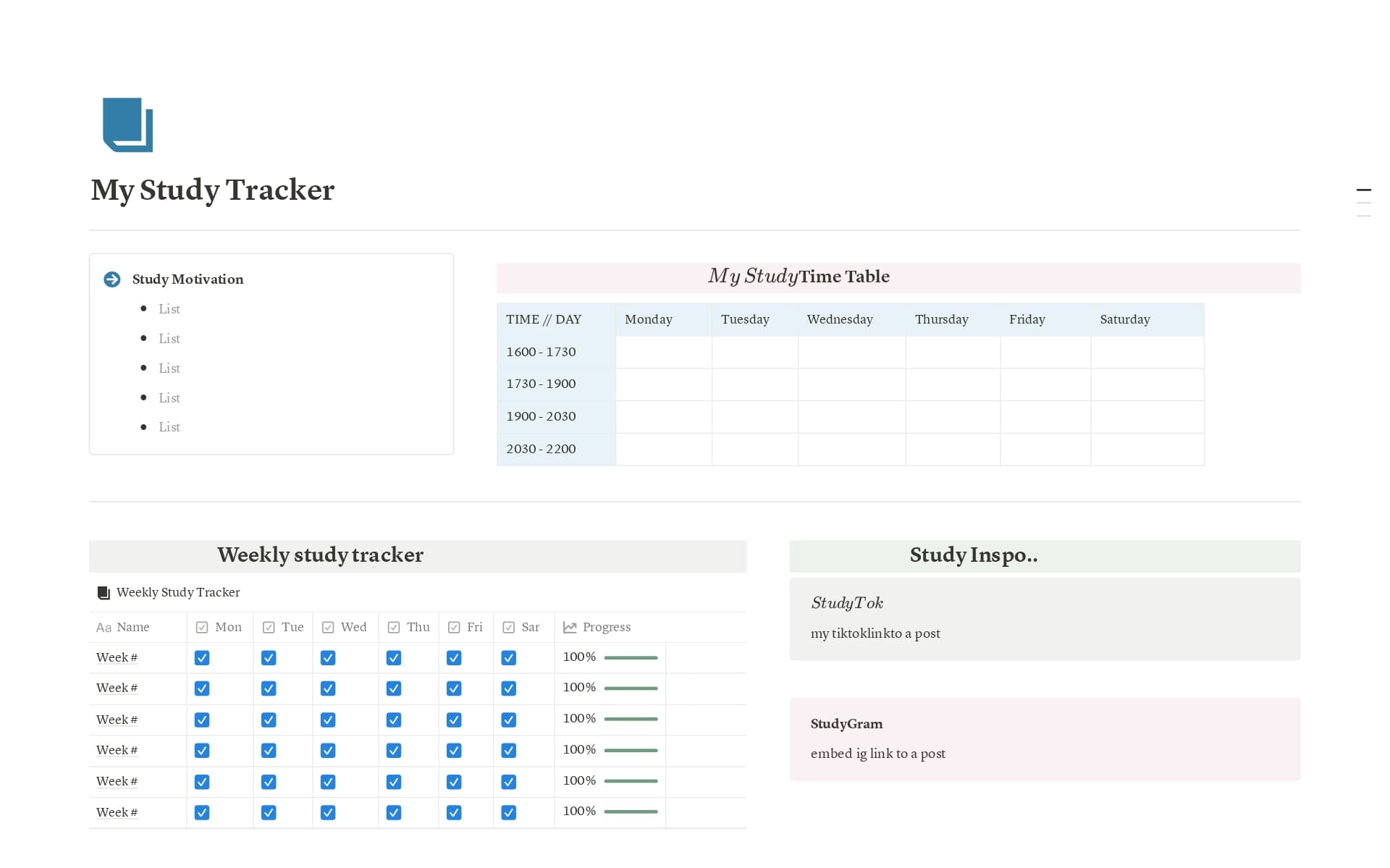
Task: Open the Thu column header menu
Action: coord(409,628)
